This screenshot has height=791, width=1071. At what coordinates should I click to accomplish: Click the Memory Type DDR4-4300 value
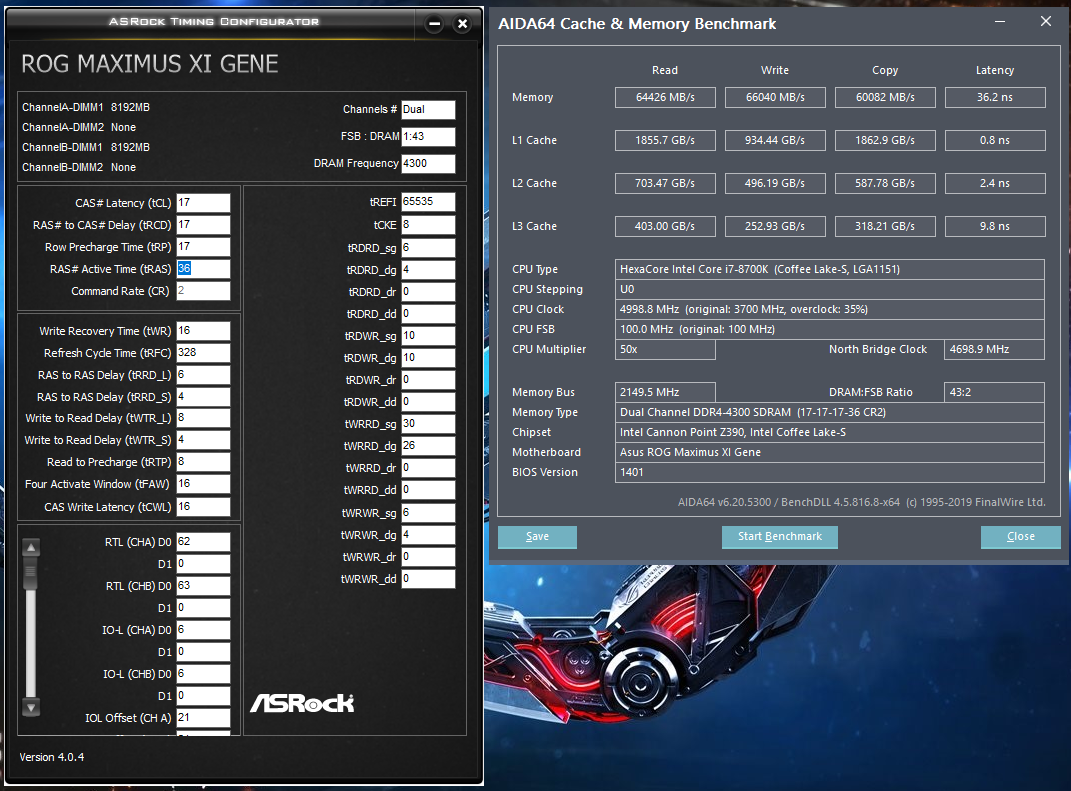pyautogui.click(x=829, y=412)
